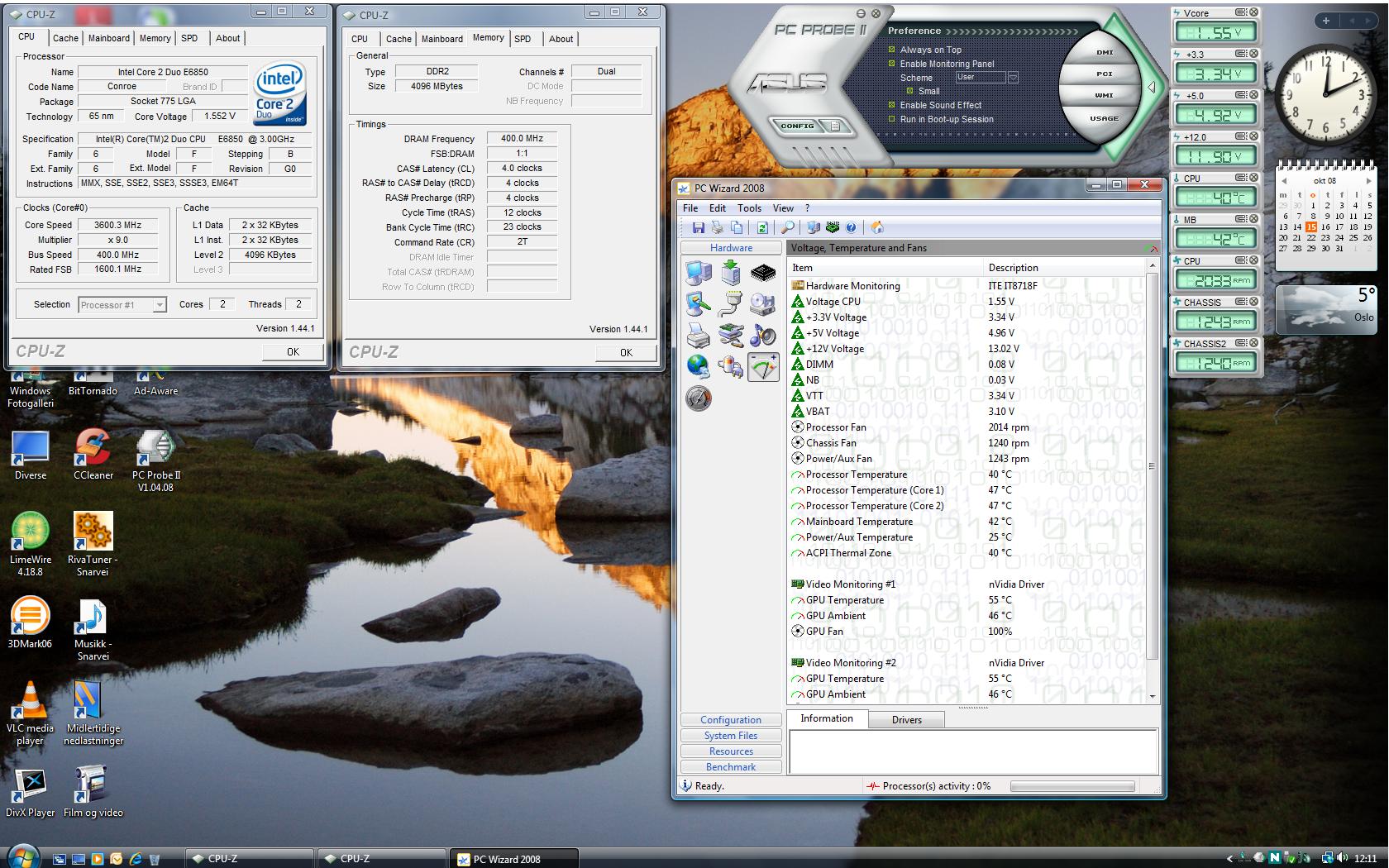Switch to Mainboard tab in left CPU-Z window
The width and height of the screenshot is (1389, 868).
coord(109,38)
